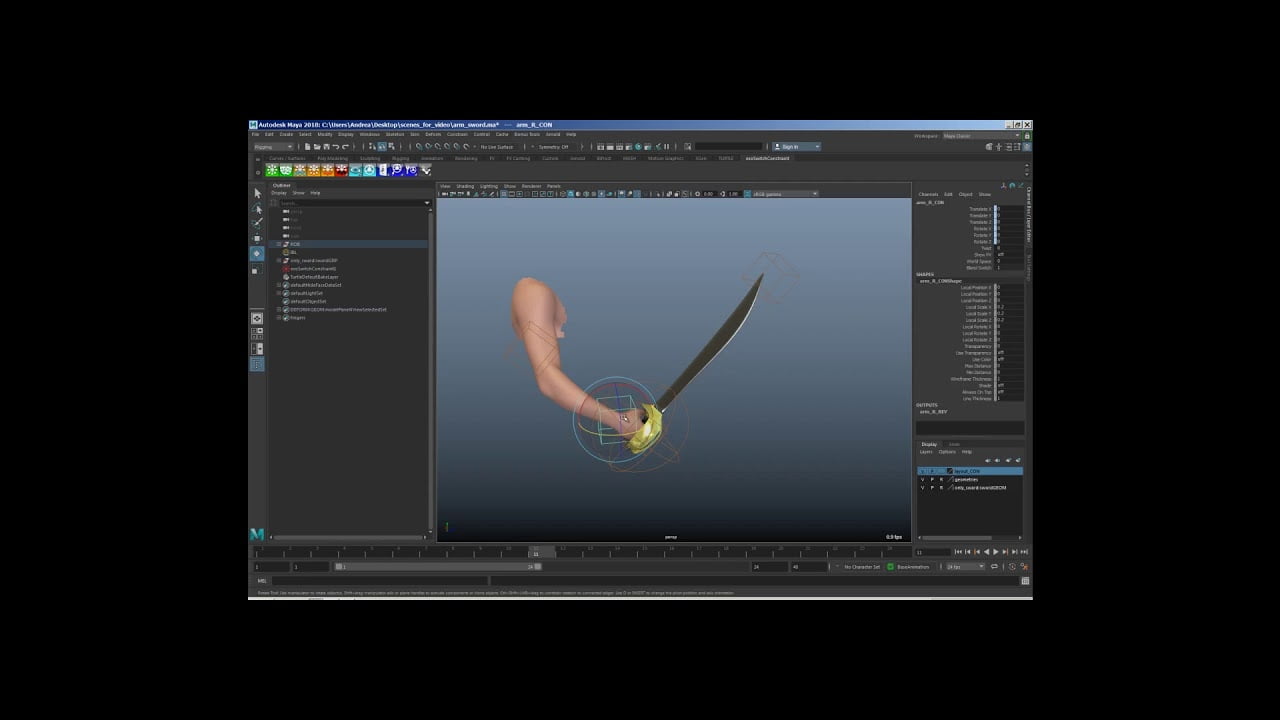This screenshot has width=1280, height=720.
Task: Click the Undo arrow in status line
Action: 336,147
